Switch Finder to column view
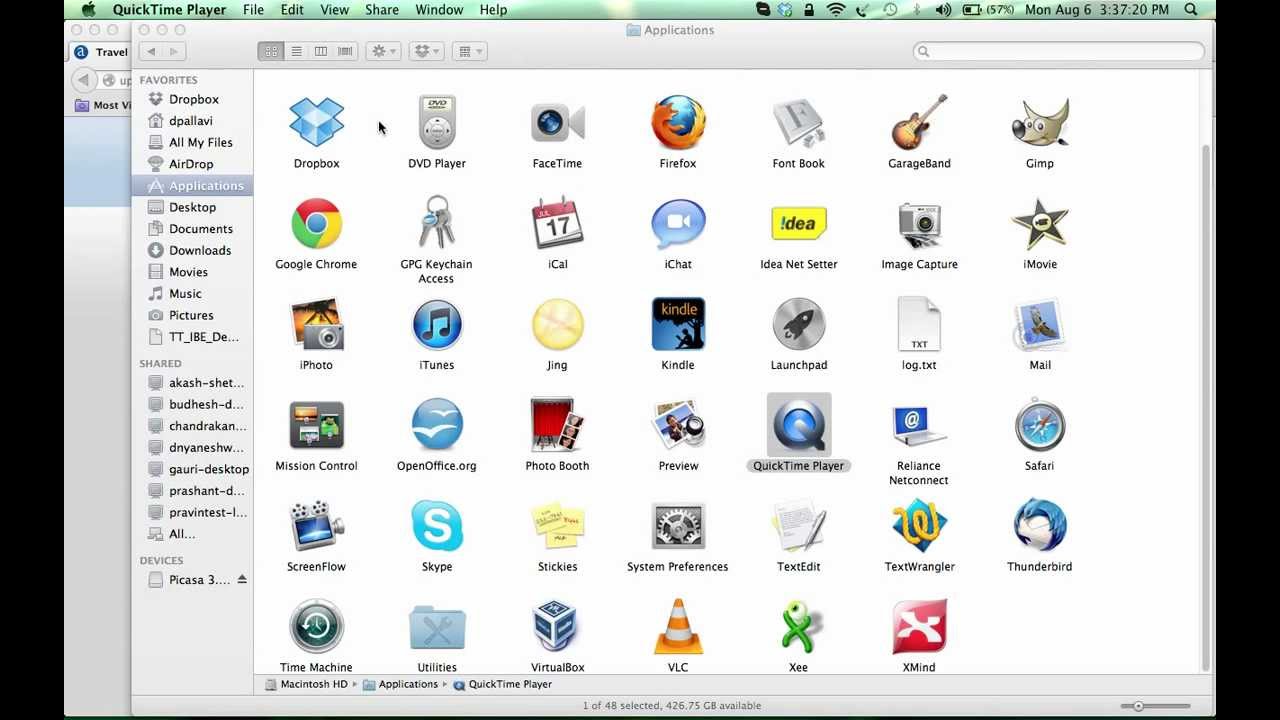1280x720 pixels. (320, 51)
